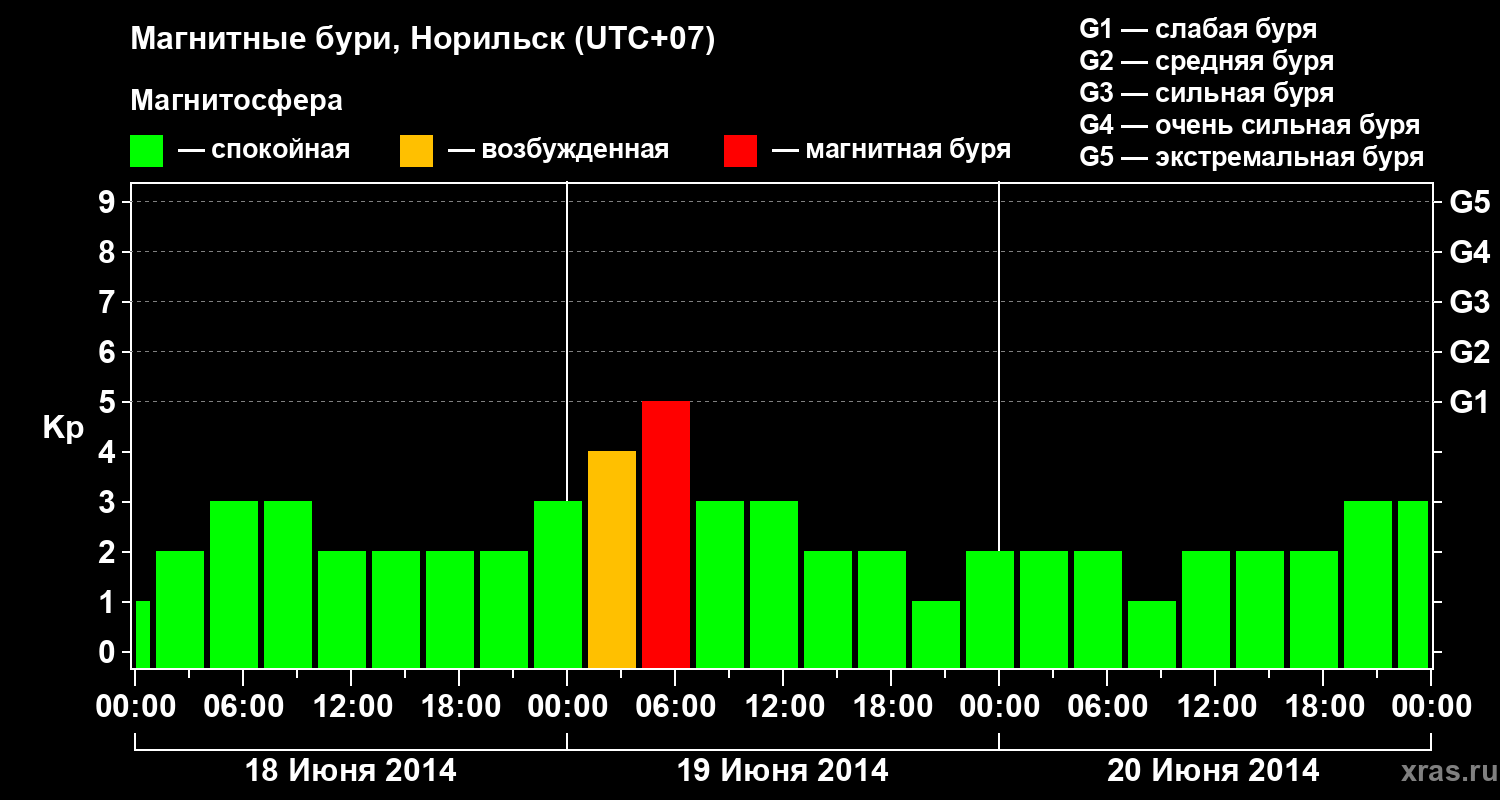This screenshot has width=1500, height=800.
Task: Click the '00:00' label where 19 June begins
Action: click(x=567, y=707)
